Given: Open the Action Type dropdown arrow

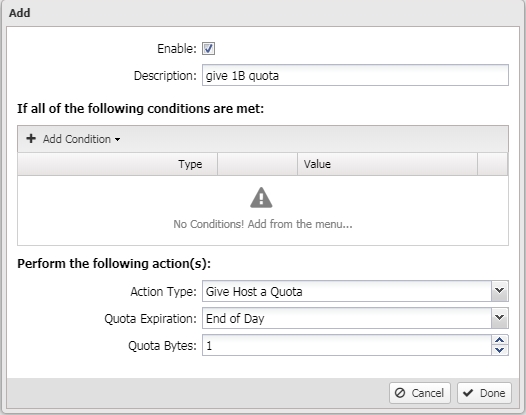Looking at the screenshot, I should pos(500,291).
